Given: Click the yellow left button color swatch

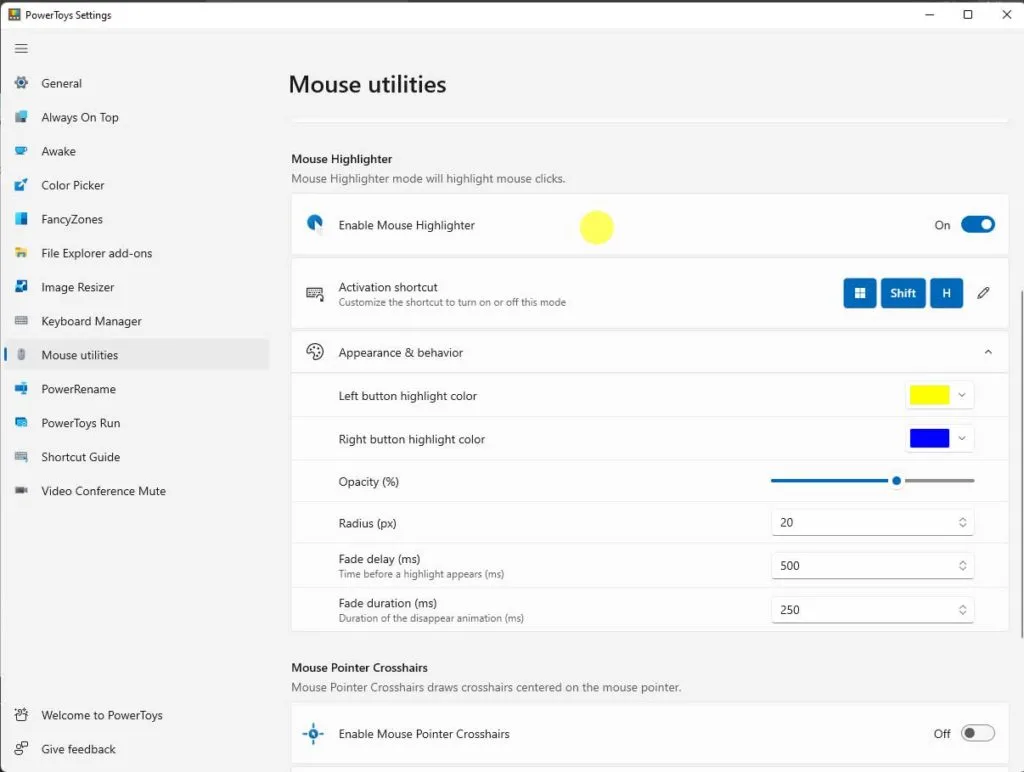Looking at the screenshot, I should click(x=929, y=395).
